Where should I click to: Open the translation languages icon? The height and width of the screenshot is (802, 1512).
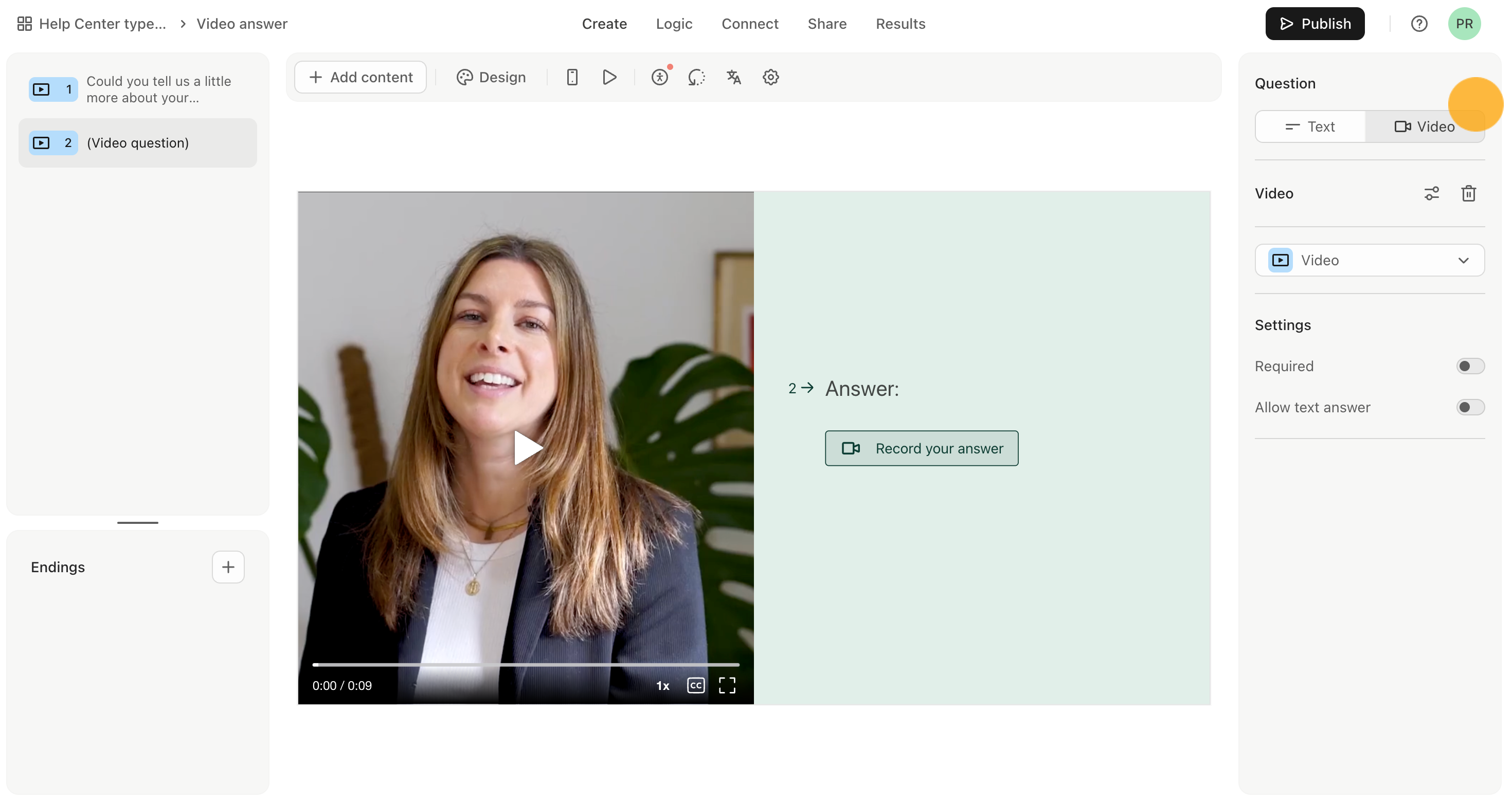(734, 77)
